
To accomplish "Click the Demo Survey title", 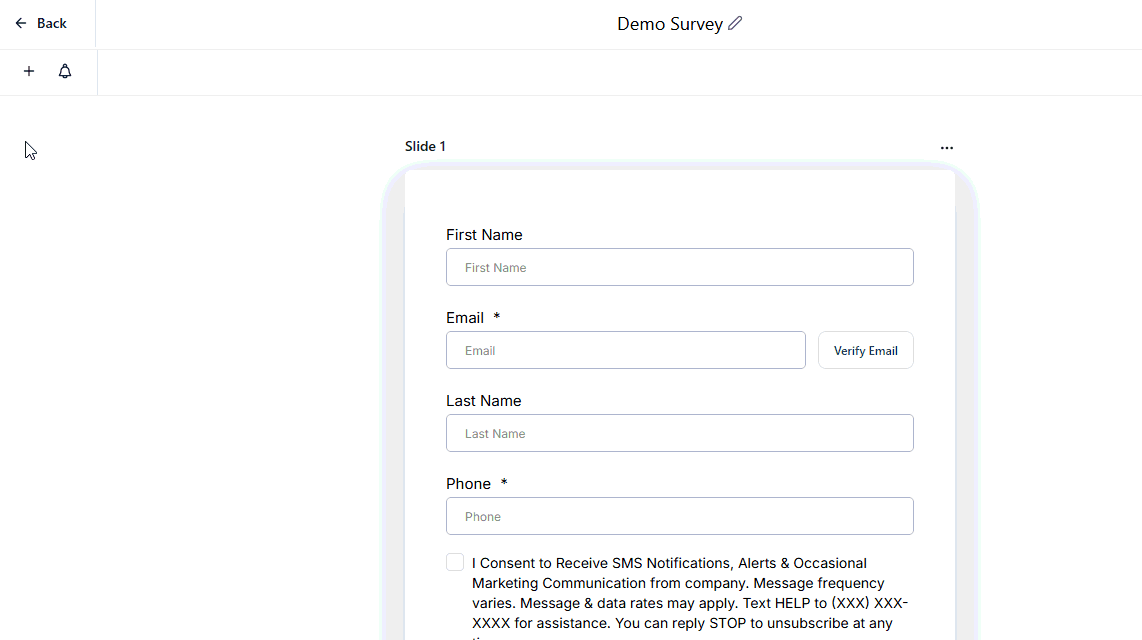I will [669, 24].
